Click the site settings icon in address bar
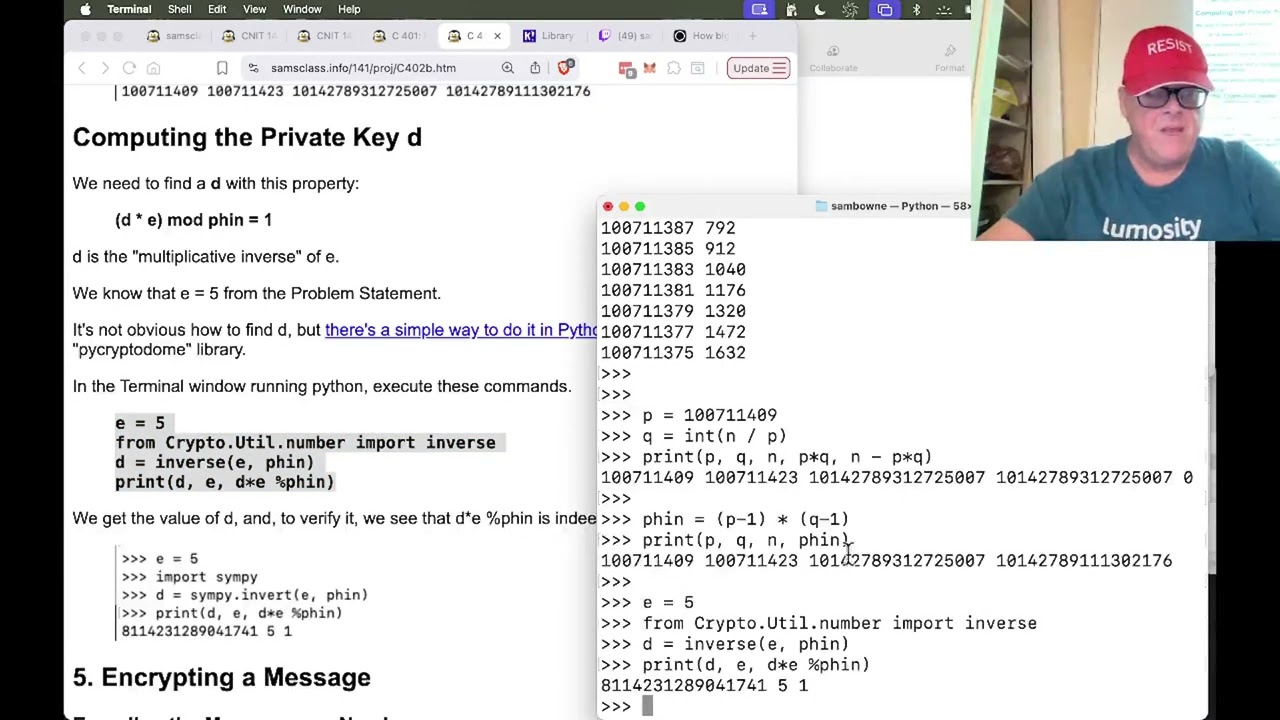 (x=254, y=68)
